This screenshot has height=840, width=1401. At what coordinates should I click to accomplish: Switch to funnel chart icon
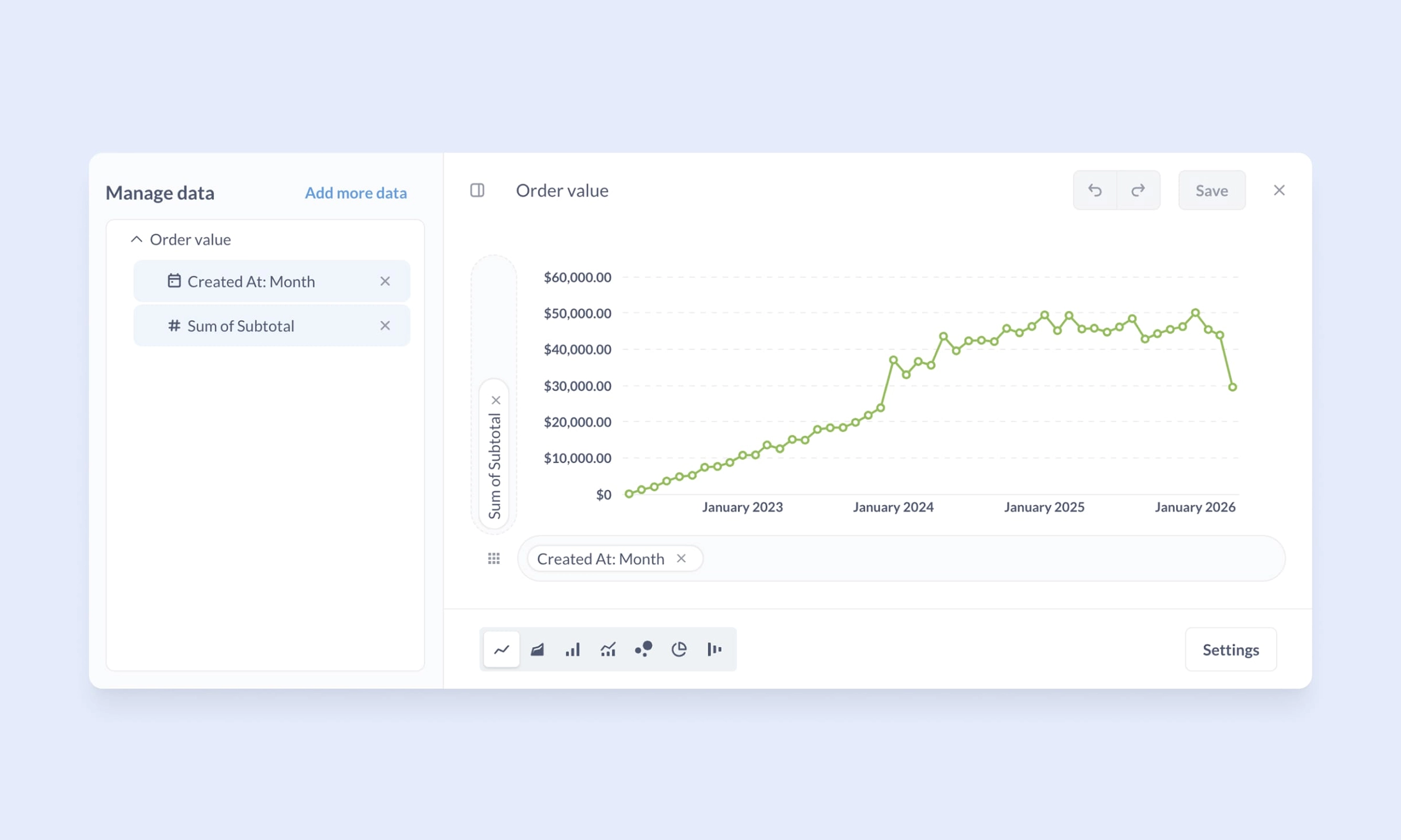[714, 649]
